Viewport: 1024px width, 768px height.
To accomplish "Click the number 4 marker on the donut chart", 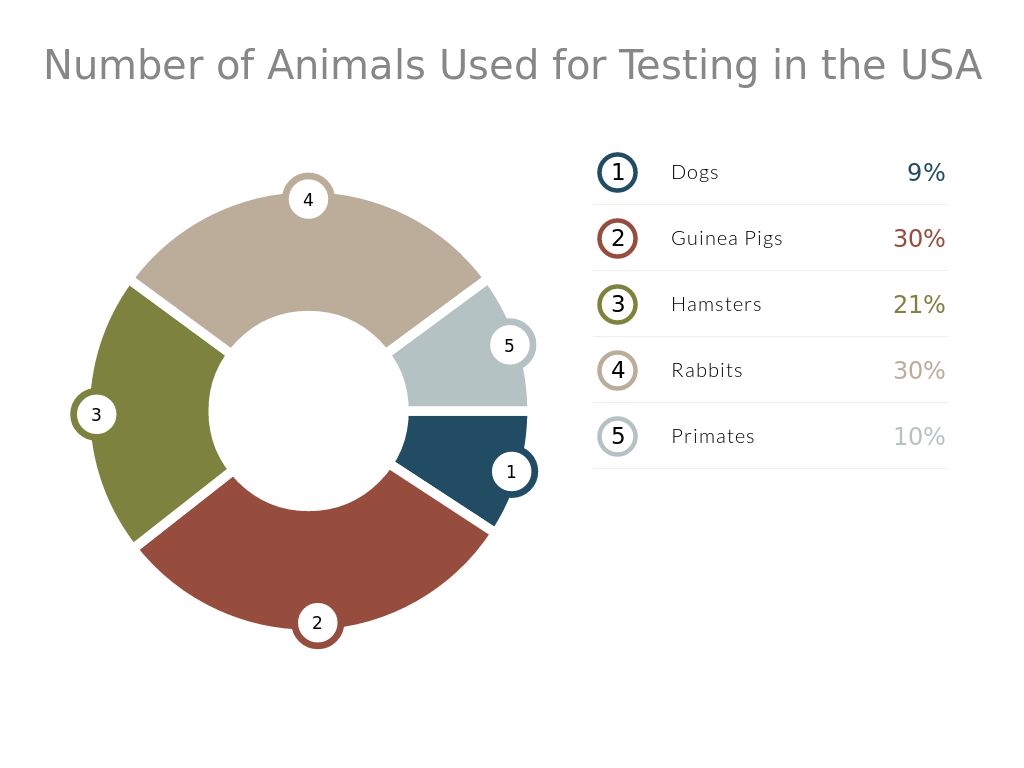I will click(x=308, y=199).
